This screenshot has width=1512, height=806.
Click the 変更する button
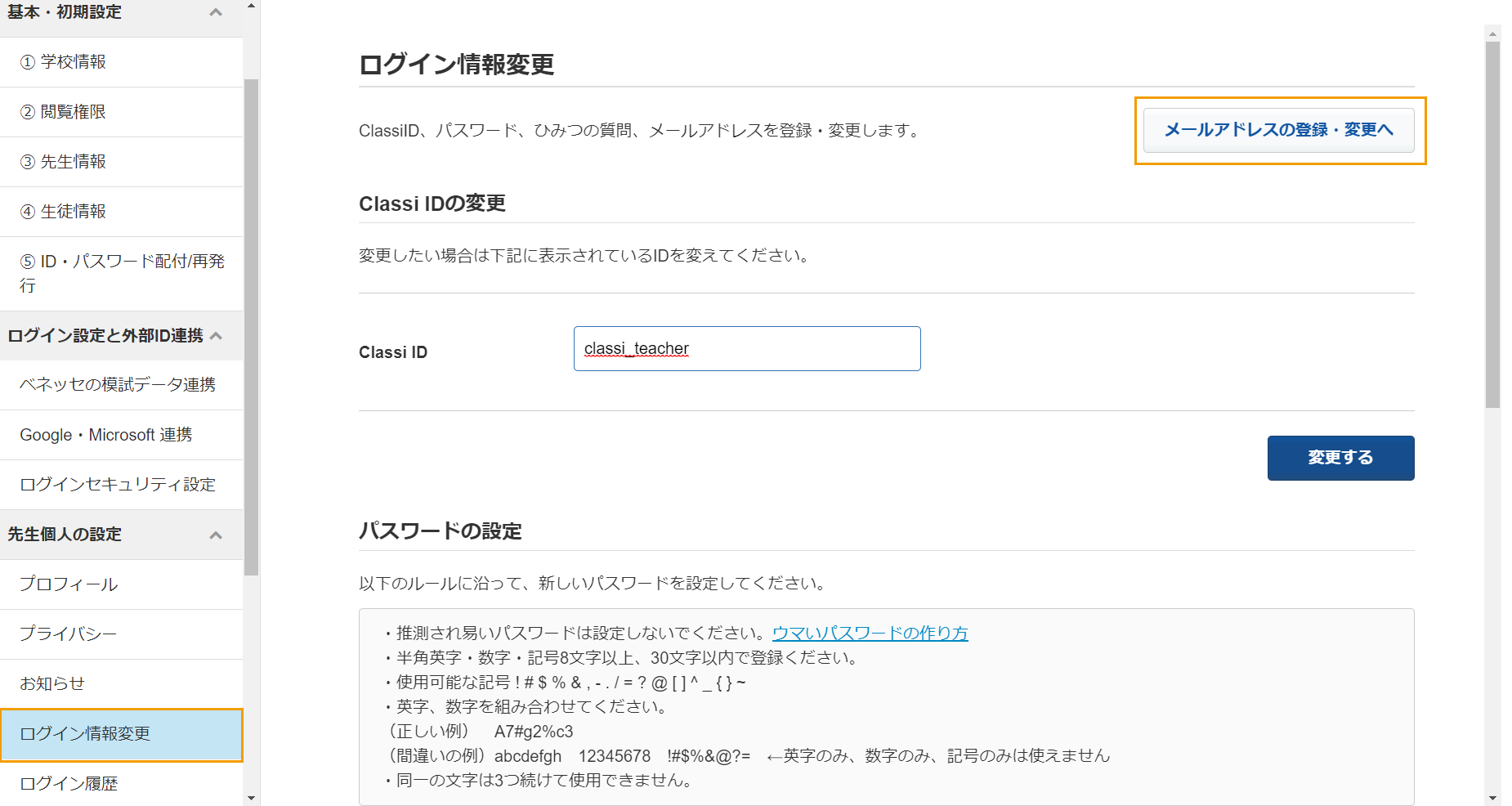tap(1340, 458)
